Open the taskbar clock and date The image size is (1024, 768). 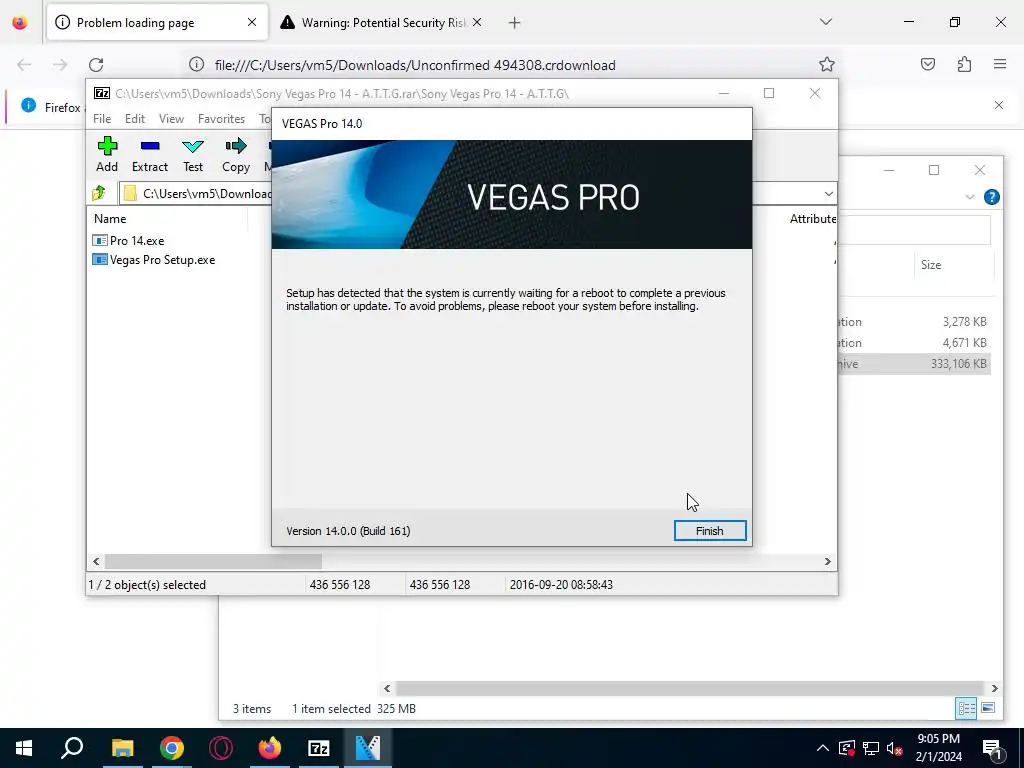click(938, 748)
